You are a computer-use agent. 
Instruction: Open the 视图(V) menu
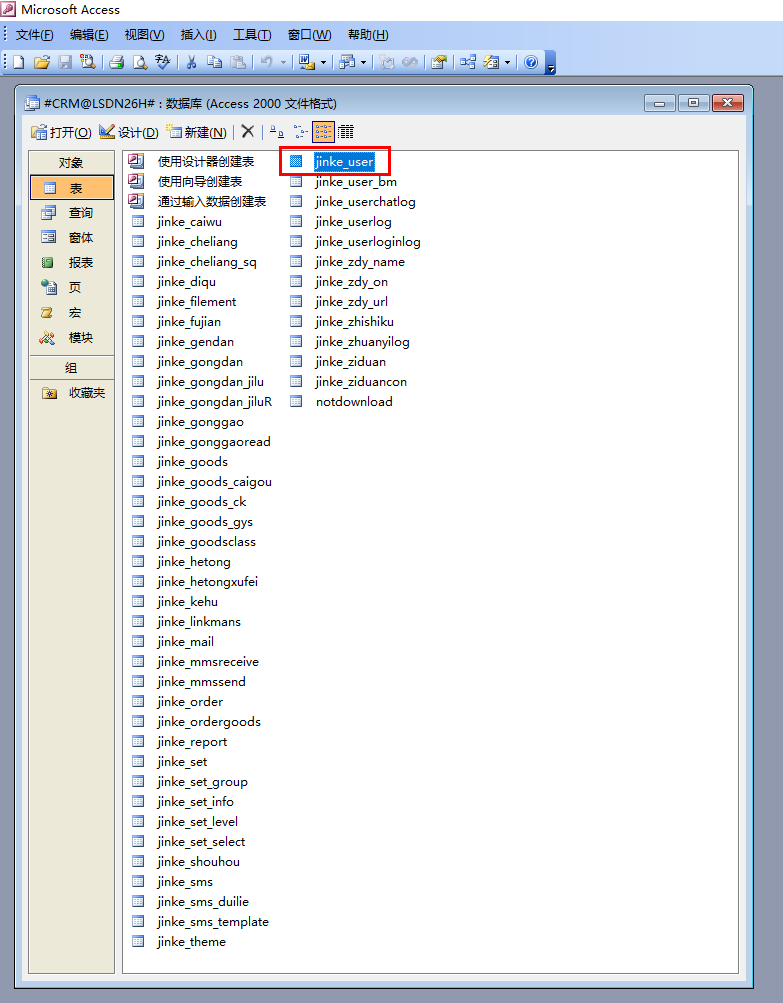(144, 35)
